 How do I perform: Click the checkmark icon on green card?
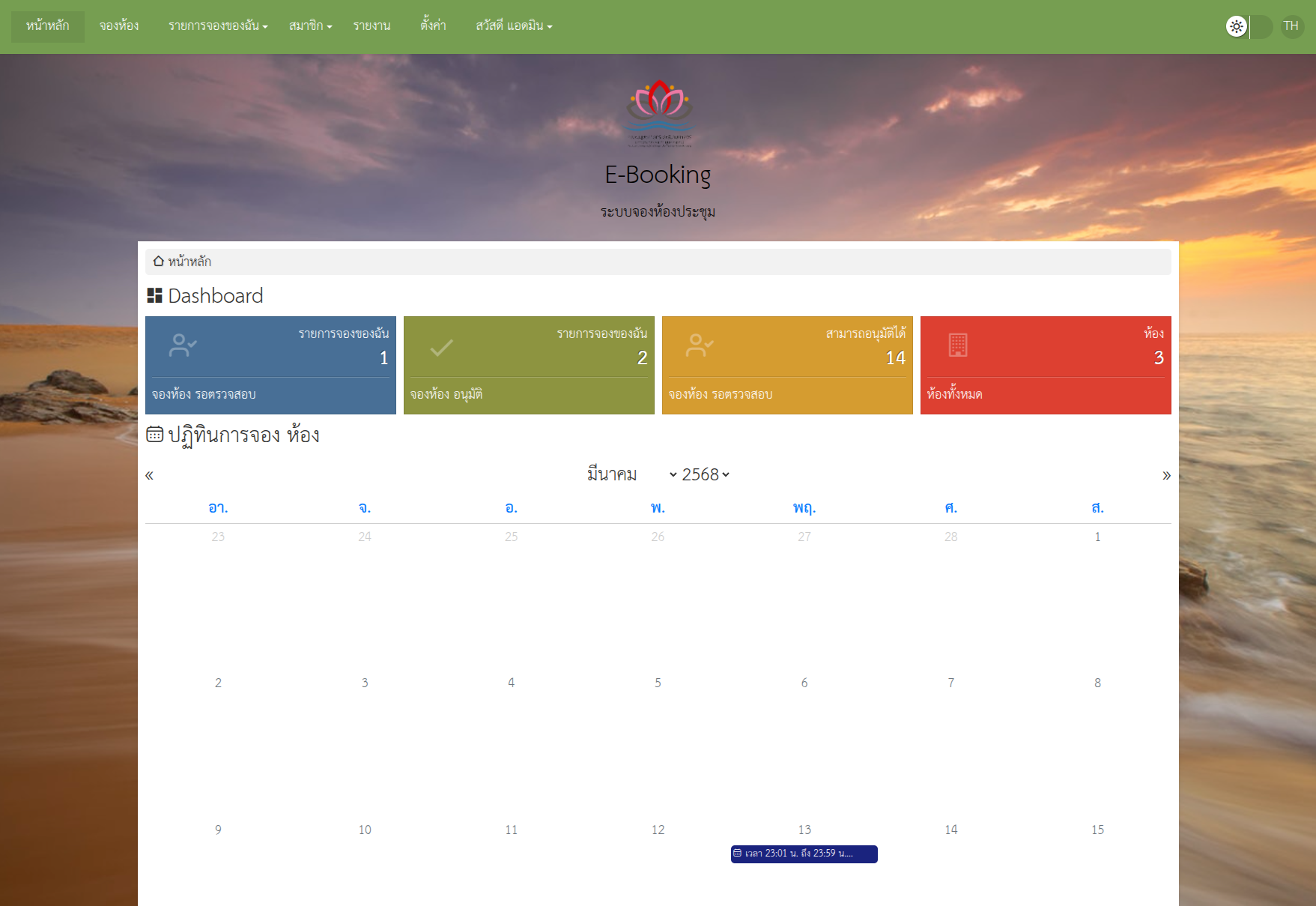pos(441,347)
